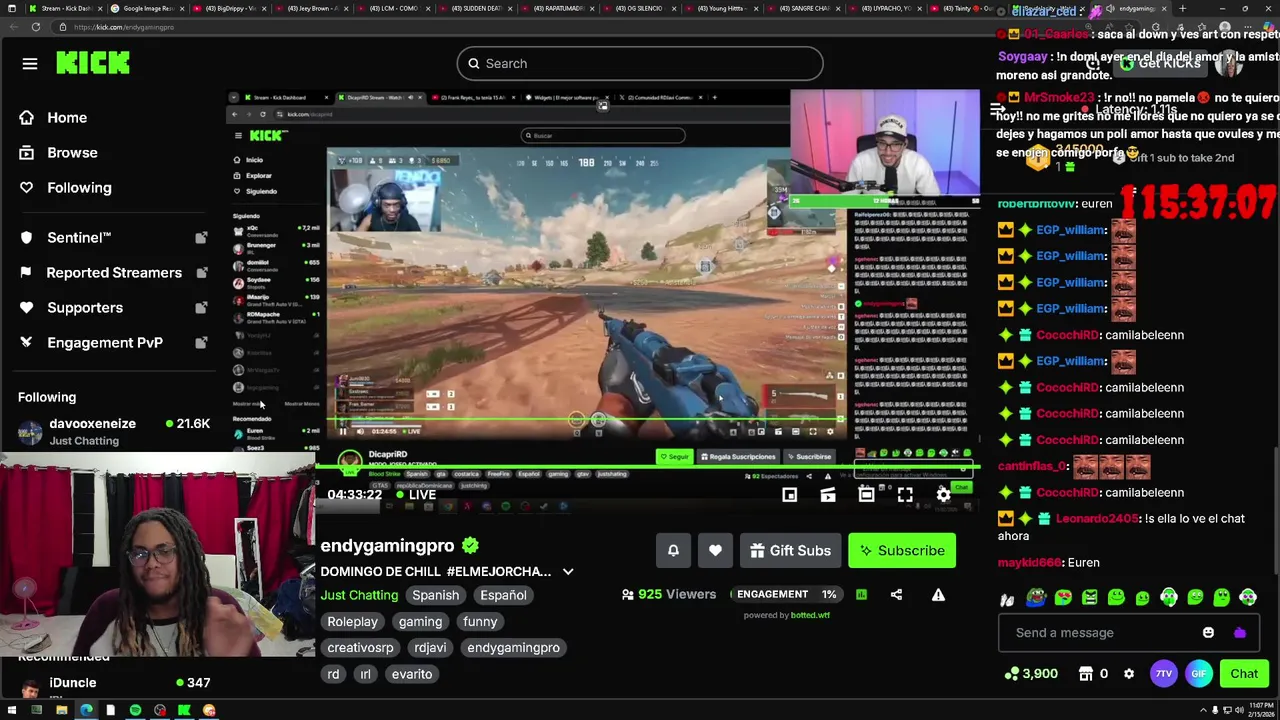1280x720 pixels.
Task: Click the green Chat send button
Action: click(x=1244, y=674)
